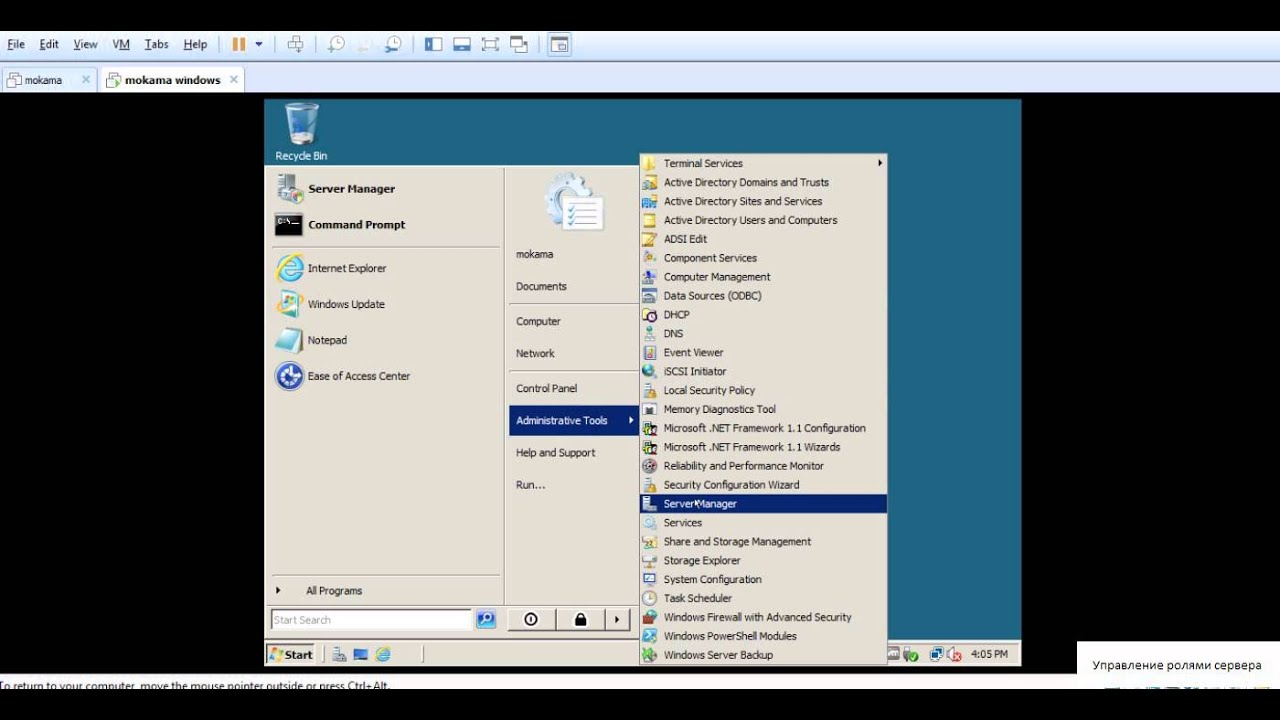Image resolution: width=1280 pixels, height=720 pixels.
Task: Open Microsoft .NET Framework 1.1 Configuration
Action: 763,428
